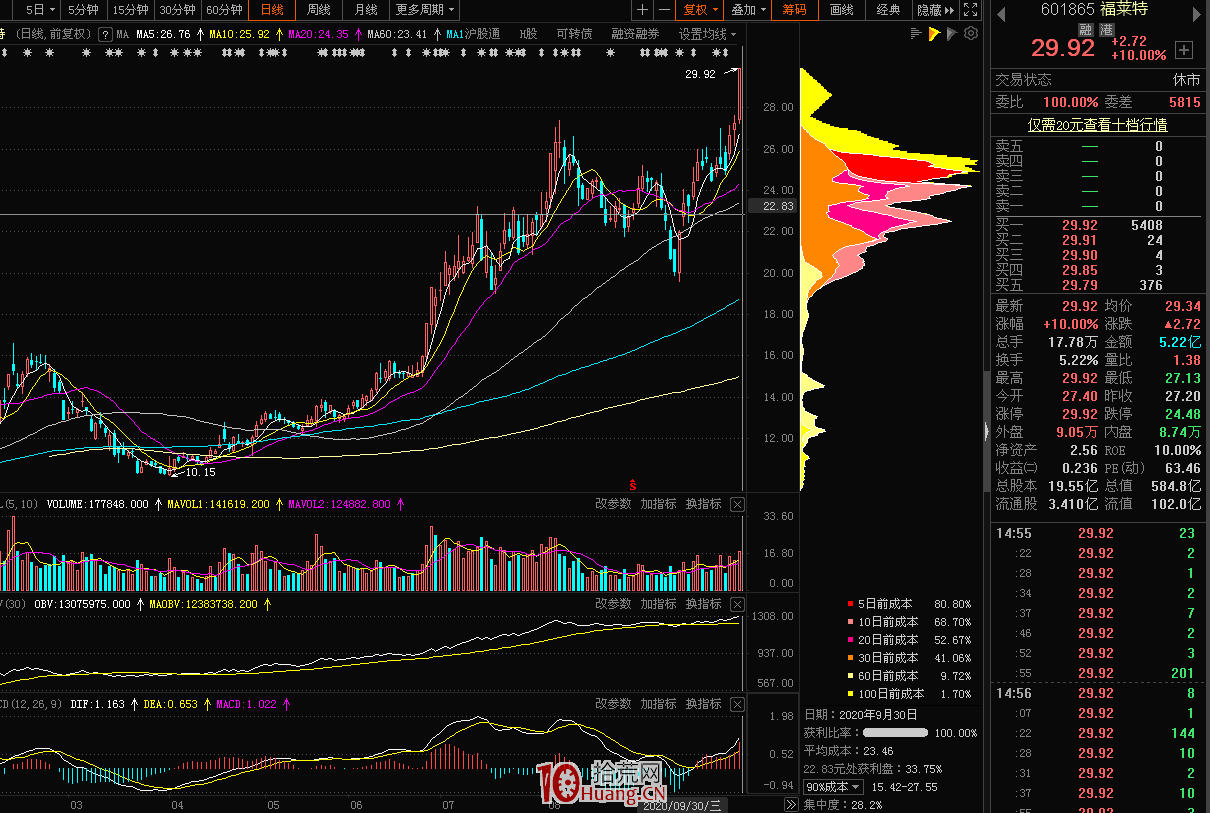Zoom in chart with plus button

point(642,10)
